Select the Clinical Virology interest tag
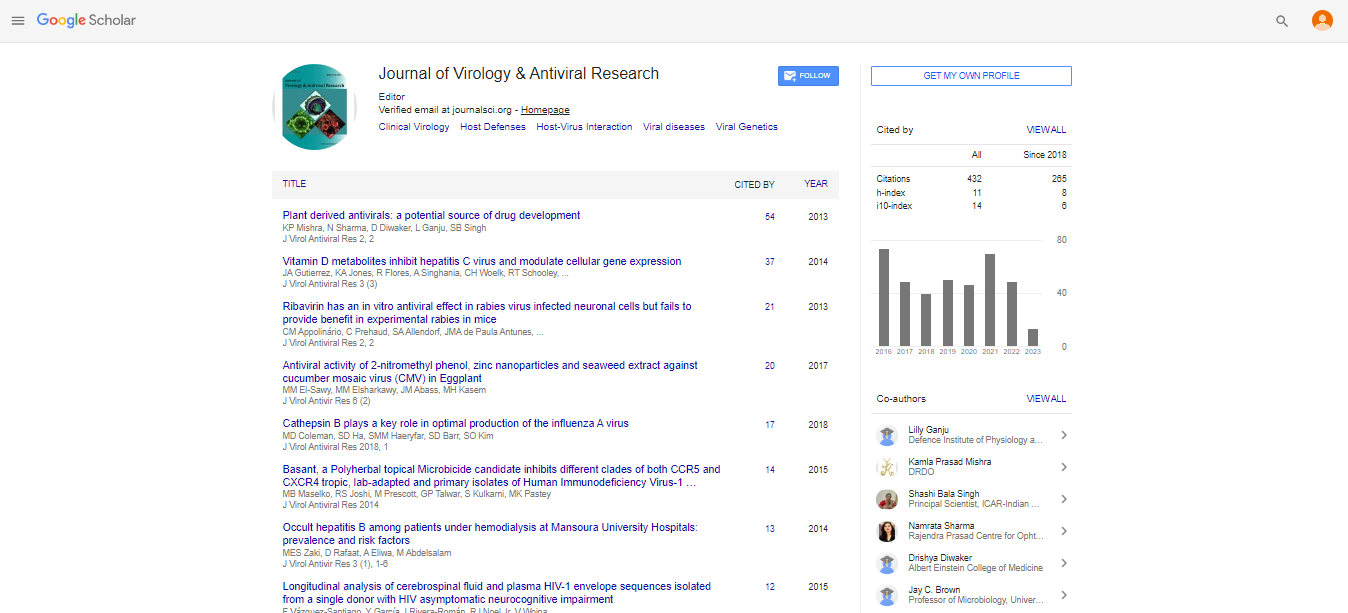Image resolution: width=1348 pixels, height=613 pixels. [414, 127]
